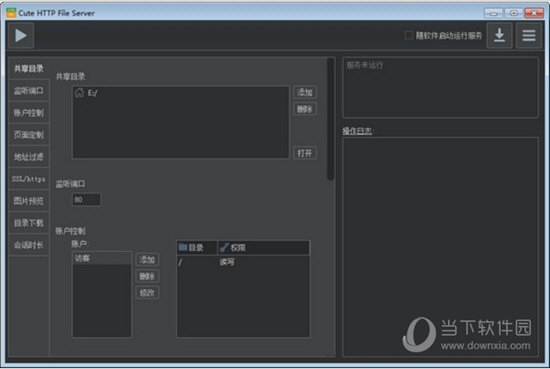Click the download arrow icon
The height and width of the screenshot is (369, 550).
click(499, 35)
